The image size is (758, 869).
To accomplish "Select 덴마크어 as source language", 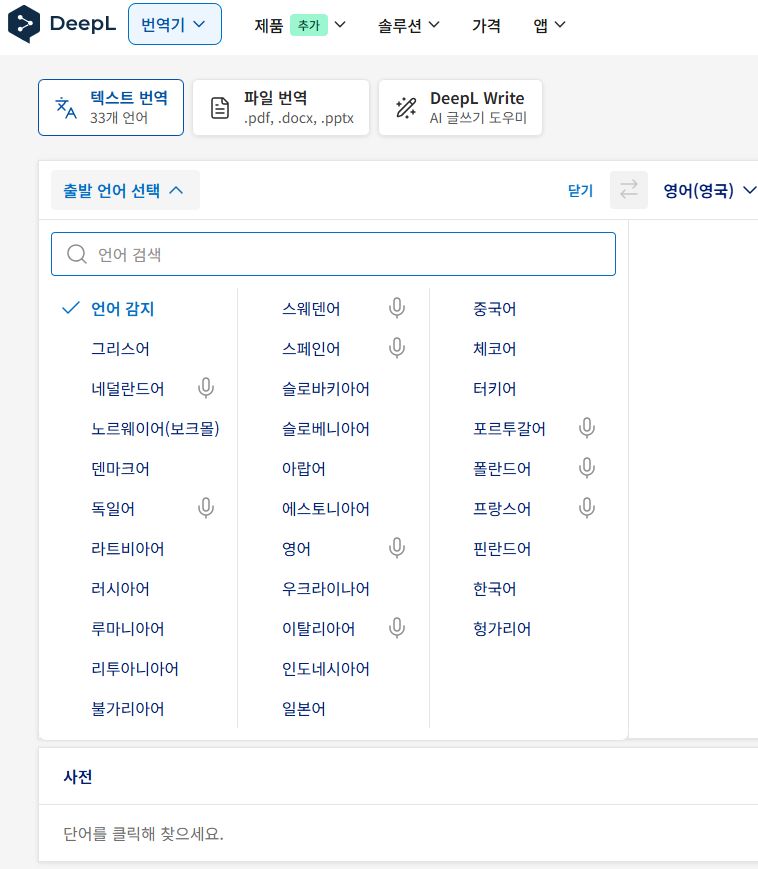I will 120,468.
